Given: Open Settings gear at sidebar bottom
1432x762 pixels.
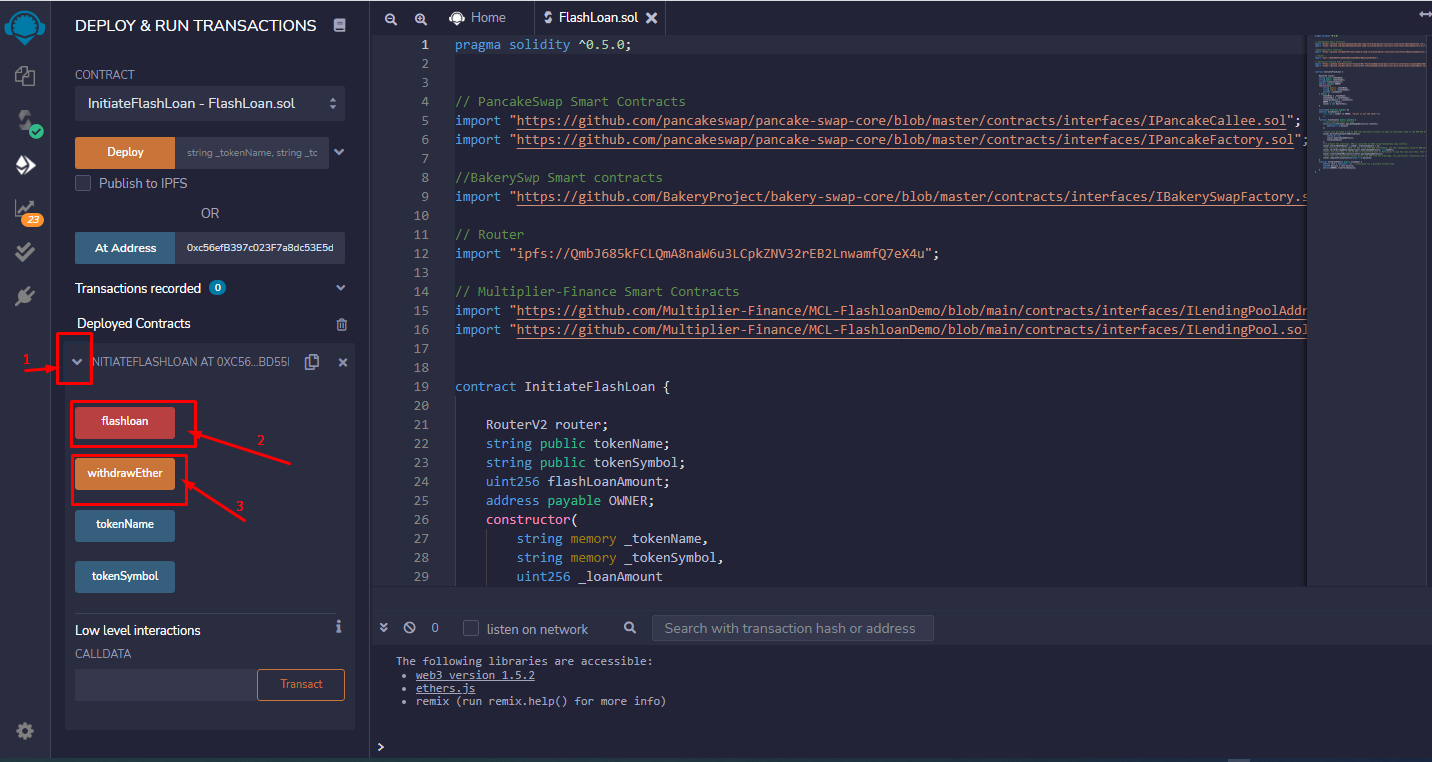Looking at the screenshot, I should coord(25,731).
